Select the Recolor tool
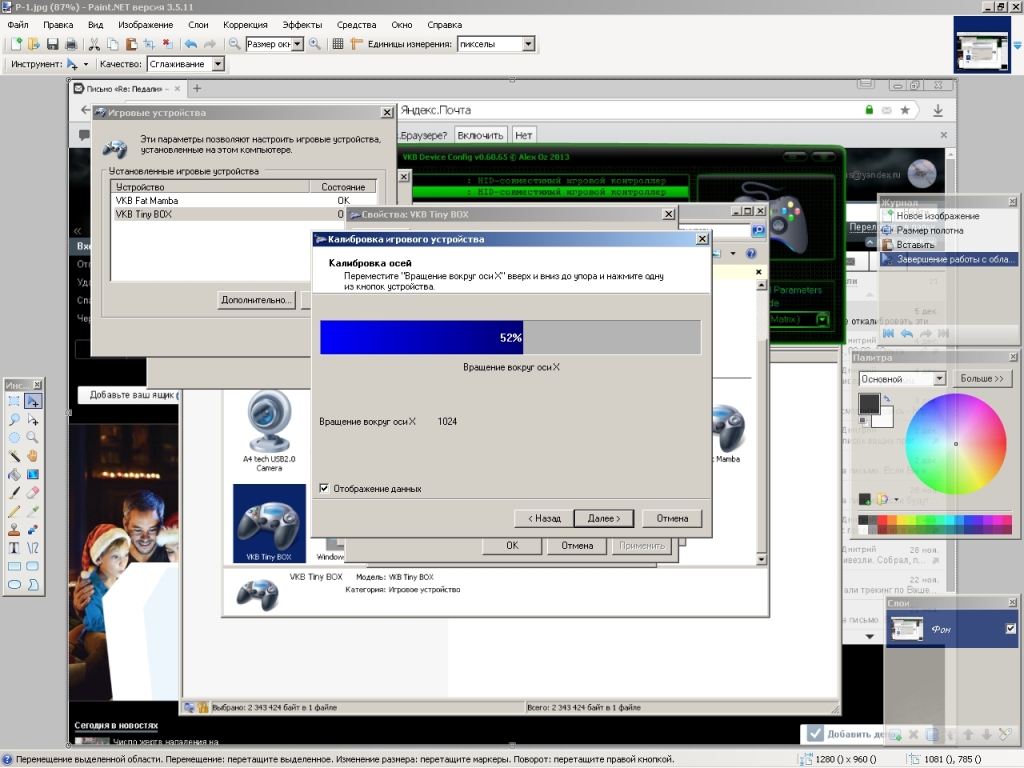The image size is (1024, 768). (33, 529)
